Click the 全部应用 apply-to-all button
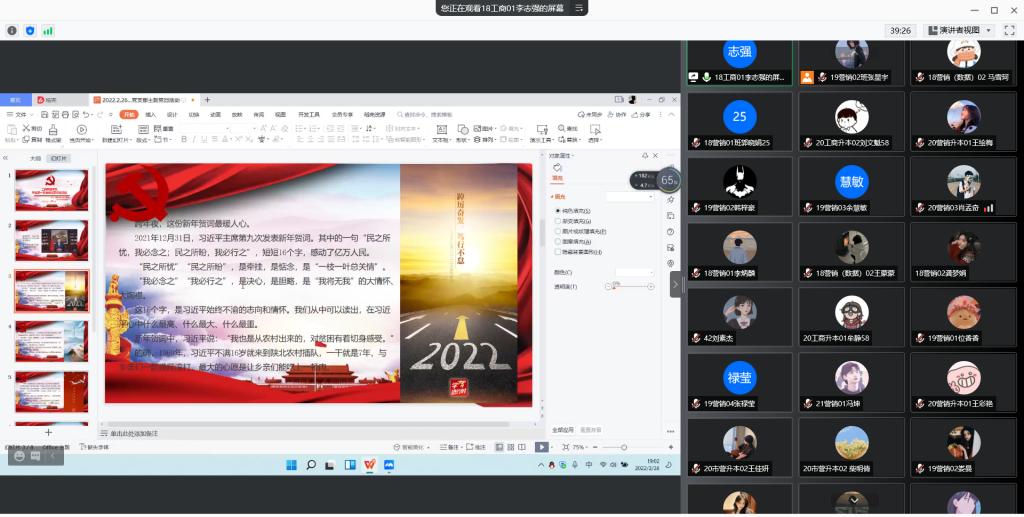Screen dimensions: 1024x517 pyautogui.click(x=563, y=429)
